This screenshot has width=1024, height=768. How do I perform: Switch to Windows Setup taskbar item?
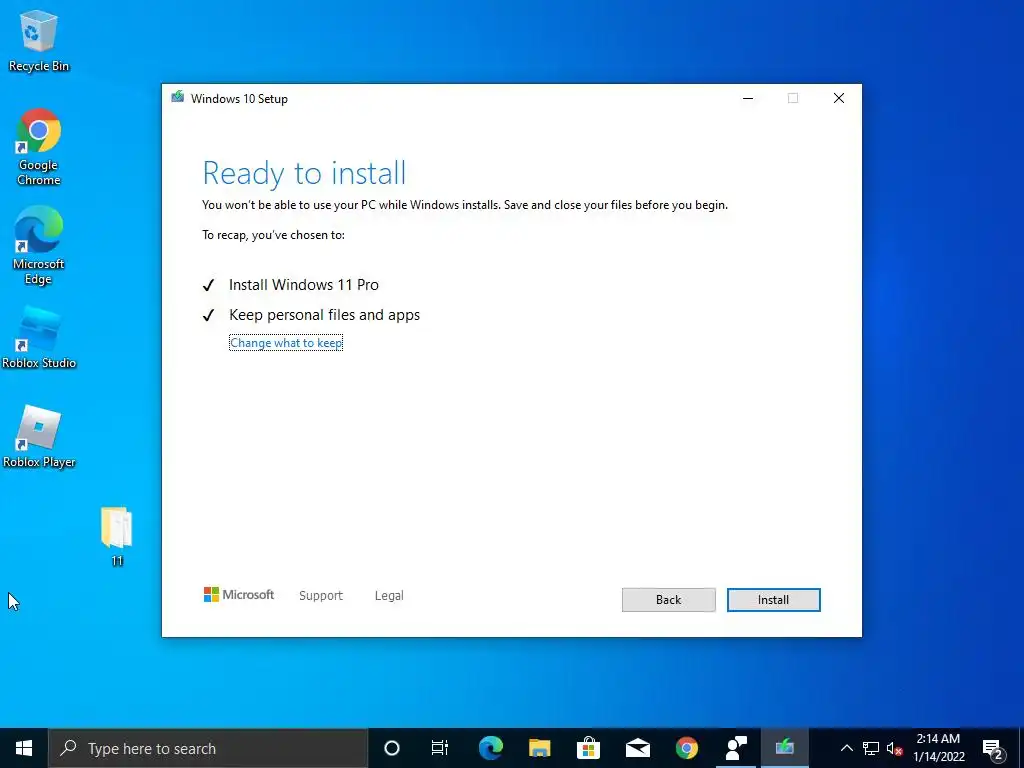coord(785,748)
